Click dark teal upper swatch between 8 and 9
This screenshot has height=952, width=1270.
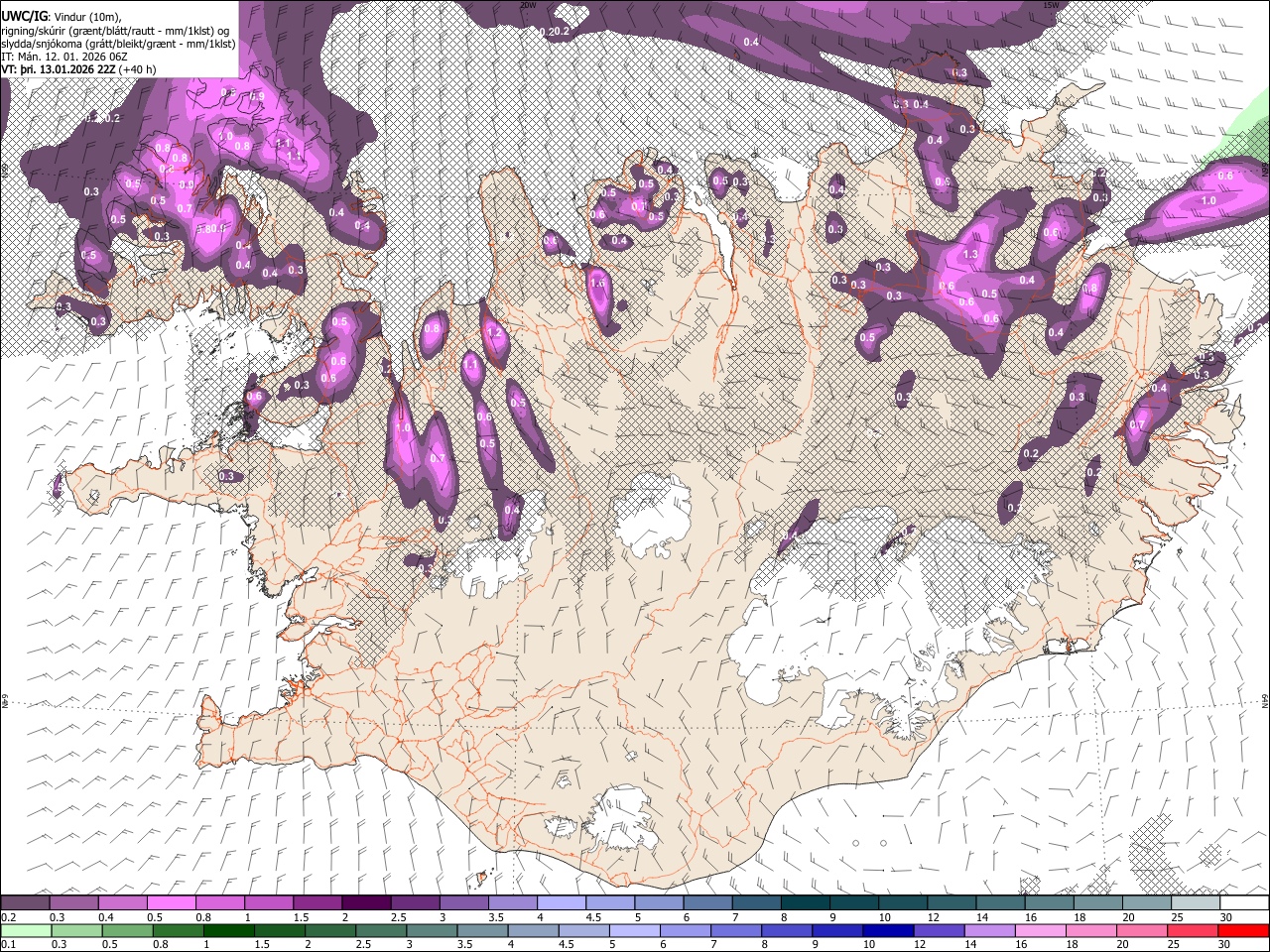(805, 903)
